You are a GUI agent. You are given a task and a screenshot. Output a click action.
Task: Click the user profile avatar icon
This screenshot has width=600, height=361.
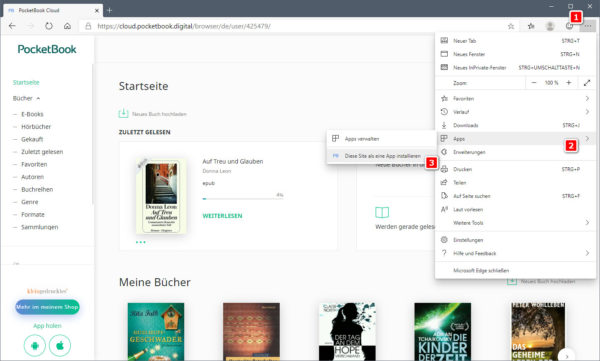pos(550,26)
